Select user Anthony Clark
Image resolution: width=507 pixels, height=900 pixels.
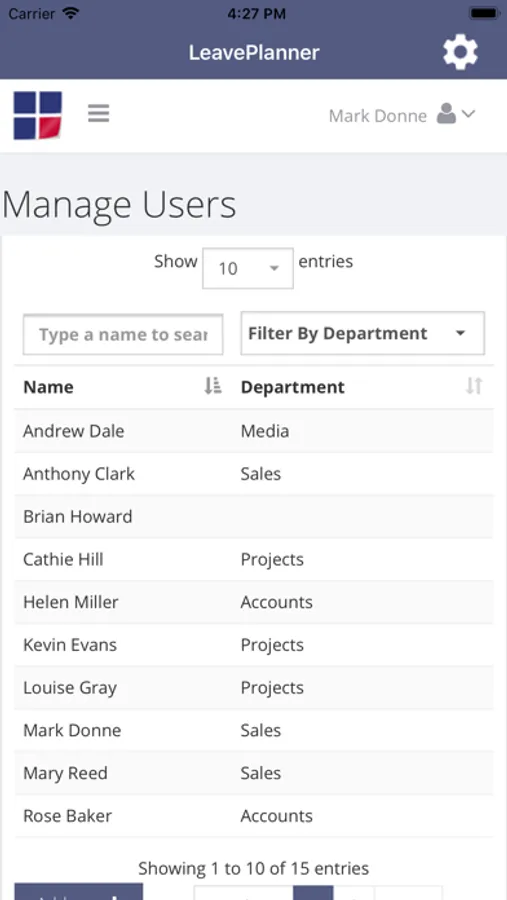coord(79,474)
